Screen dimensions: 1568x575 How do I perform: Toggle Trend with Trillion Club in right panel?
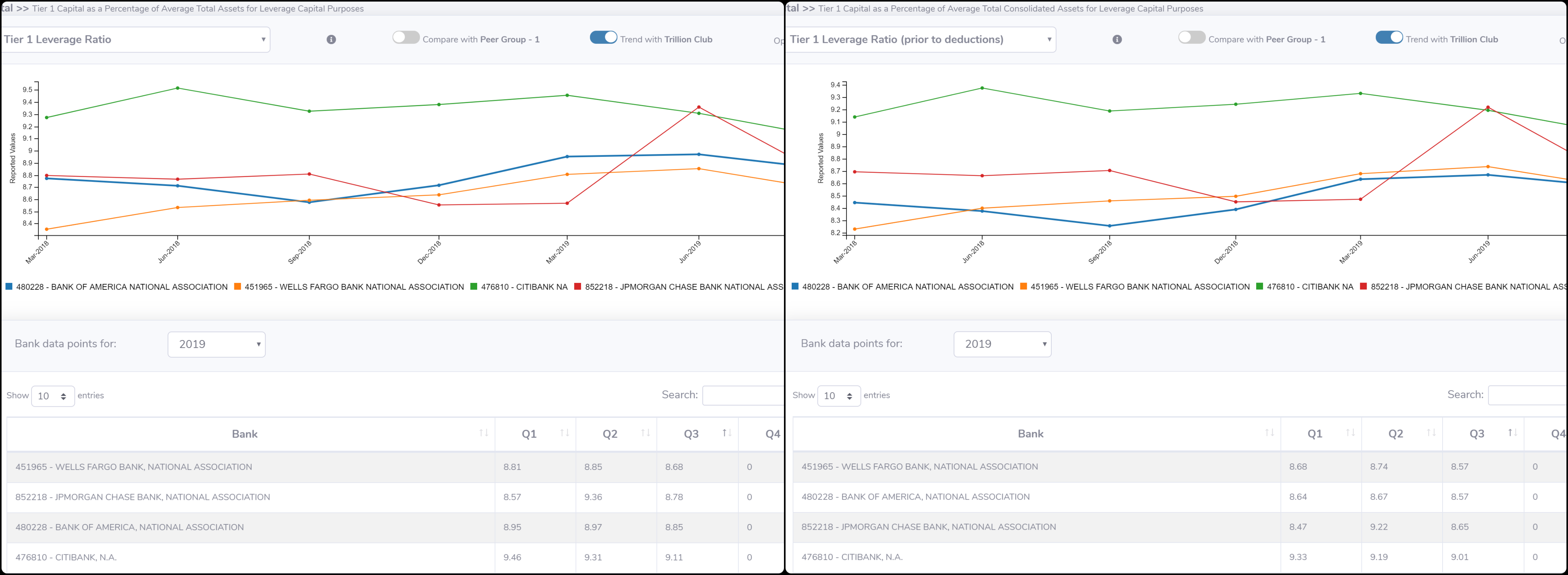tap(1389, 38)
